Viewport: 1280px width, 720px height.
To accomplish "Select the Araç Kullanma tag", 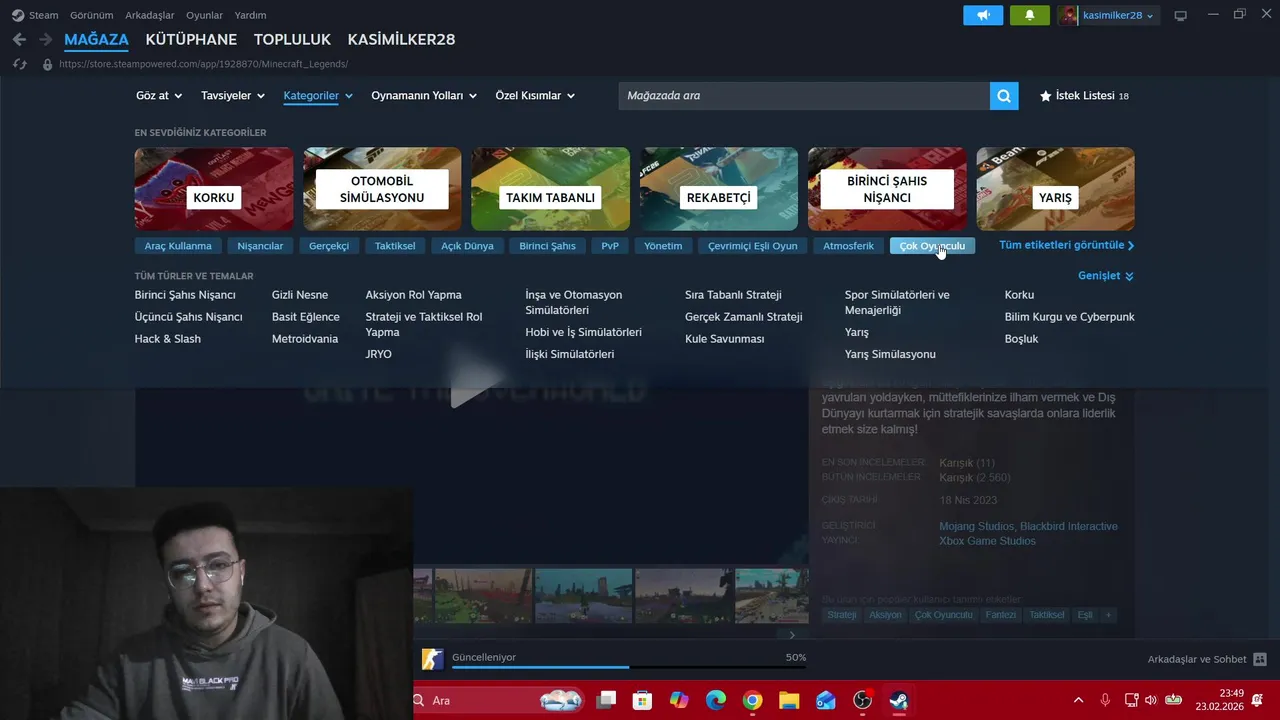I will click(x=178, y=246).
